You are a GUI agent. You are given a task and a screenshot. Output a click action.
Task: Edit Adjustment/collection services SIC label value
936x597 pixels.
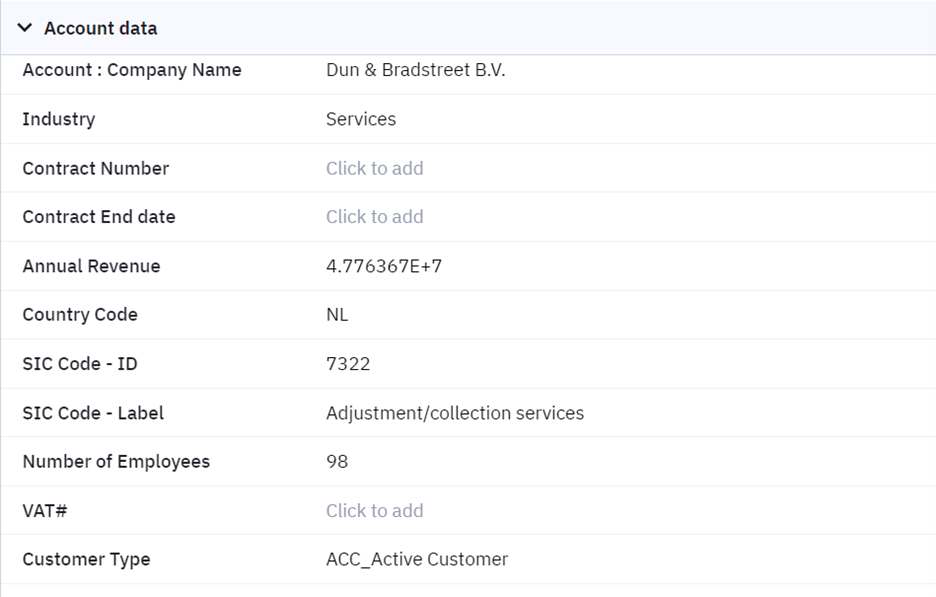(455, 413)
